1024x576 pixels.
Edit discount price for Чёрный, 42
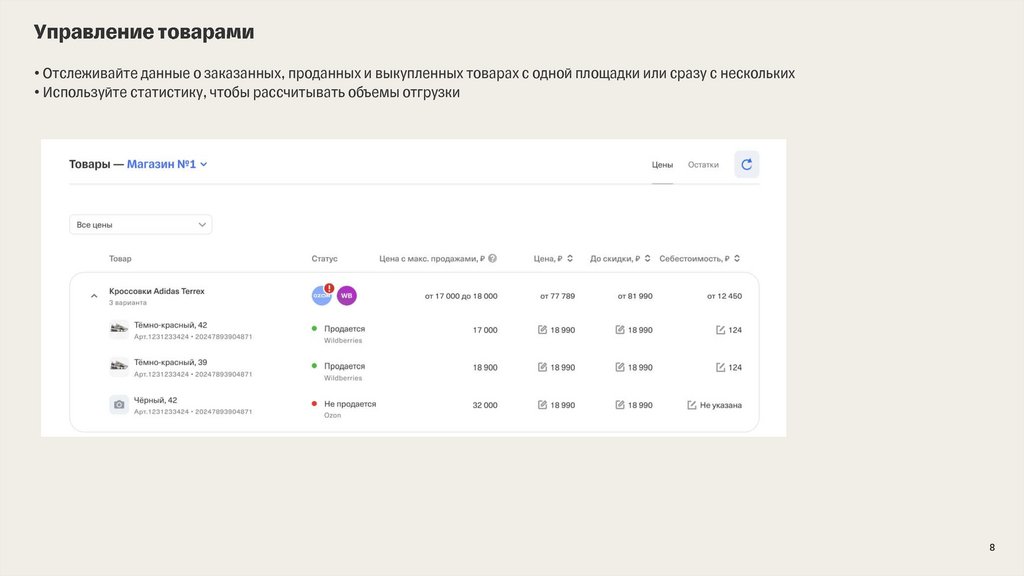[x=620, y=405]
